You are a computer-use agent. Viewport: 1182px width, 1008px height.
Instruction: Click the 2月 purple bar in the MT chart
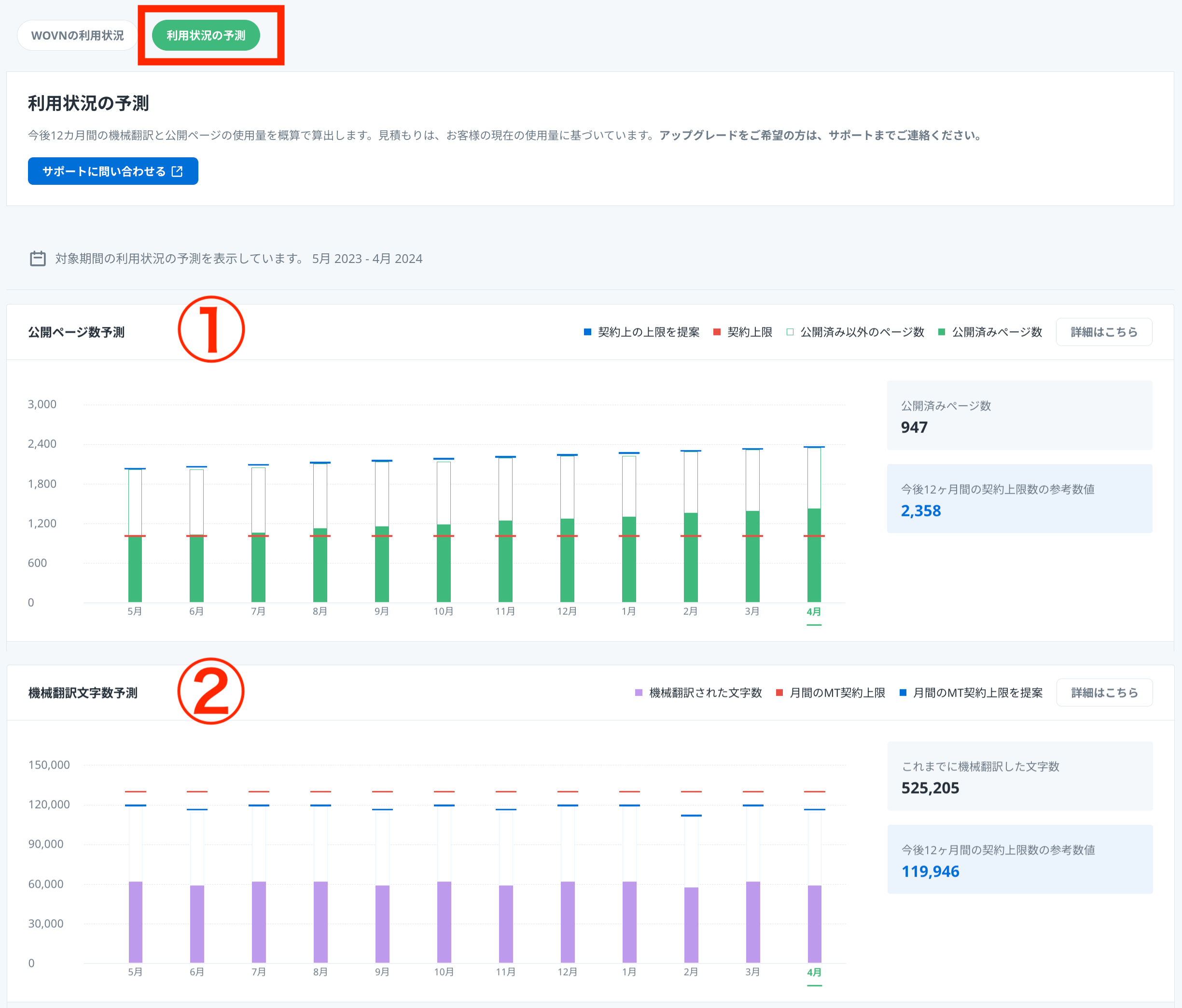pyautogui.click(x=691, y=925)
